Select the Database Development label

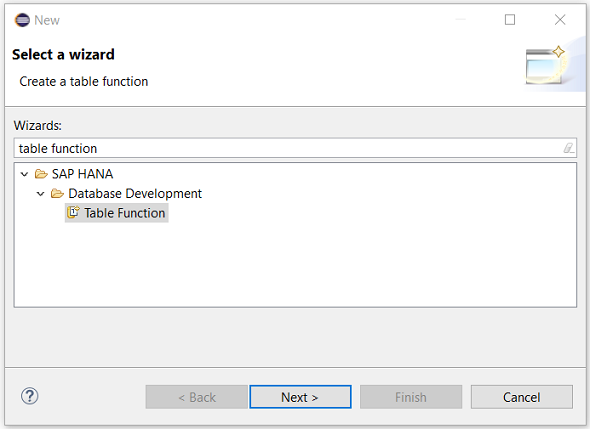[135, 193]
